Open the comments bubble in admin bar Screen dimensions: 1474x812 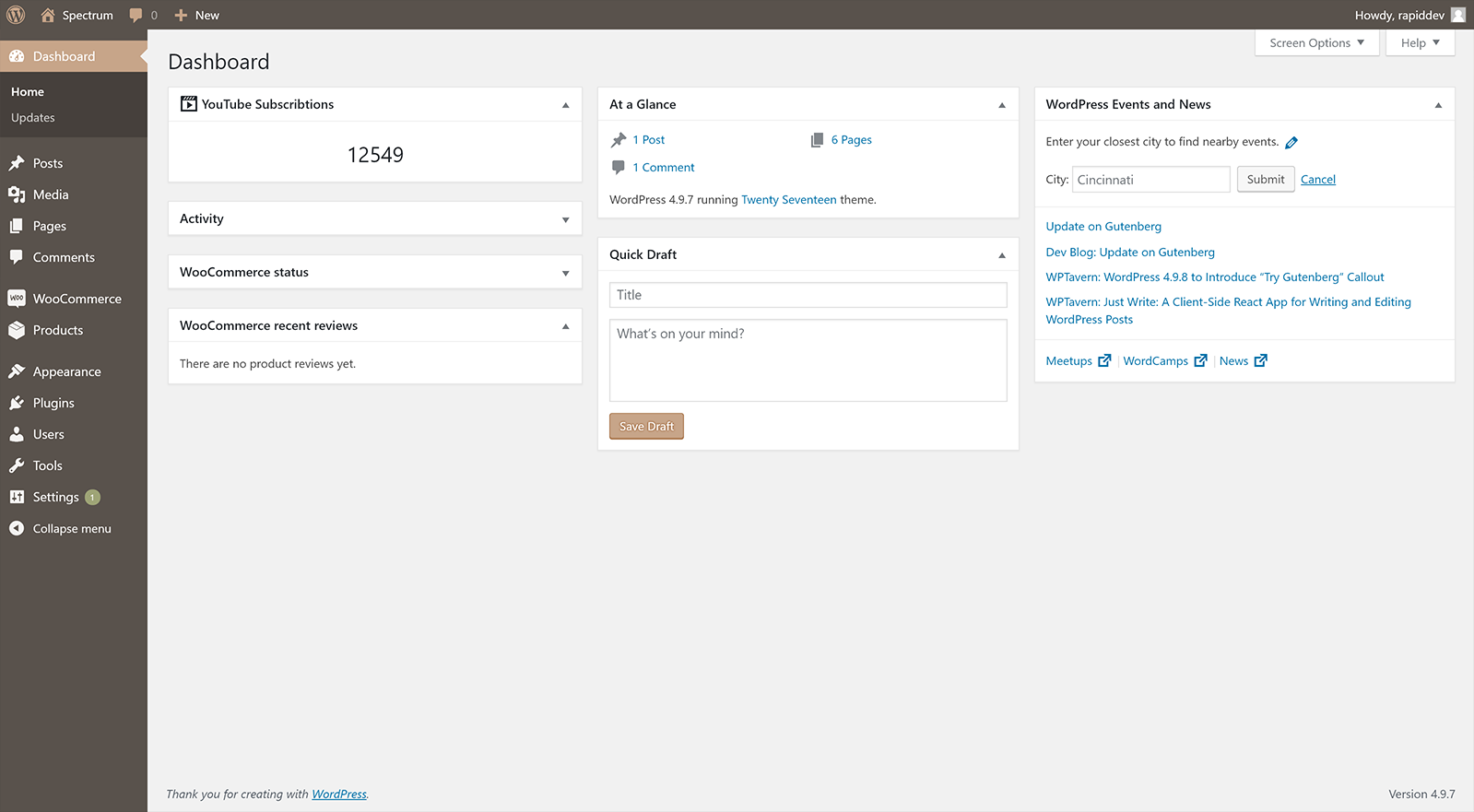click(136, 16)
